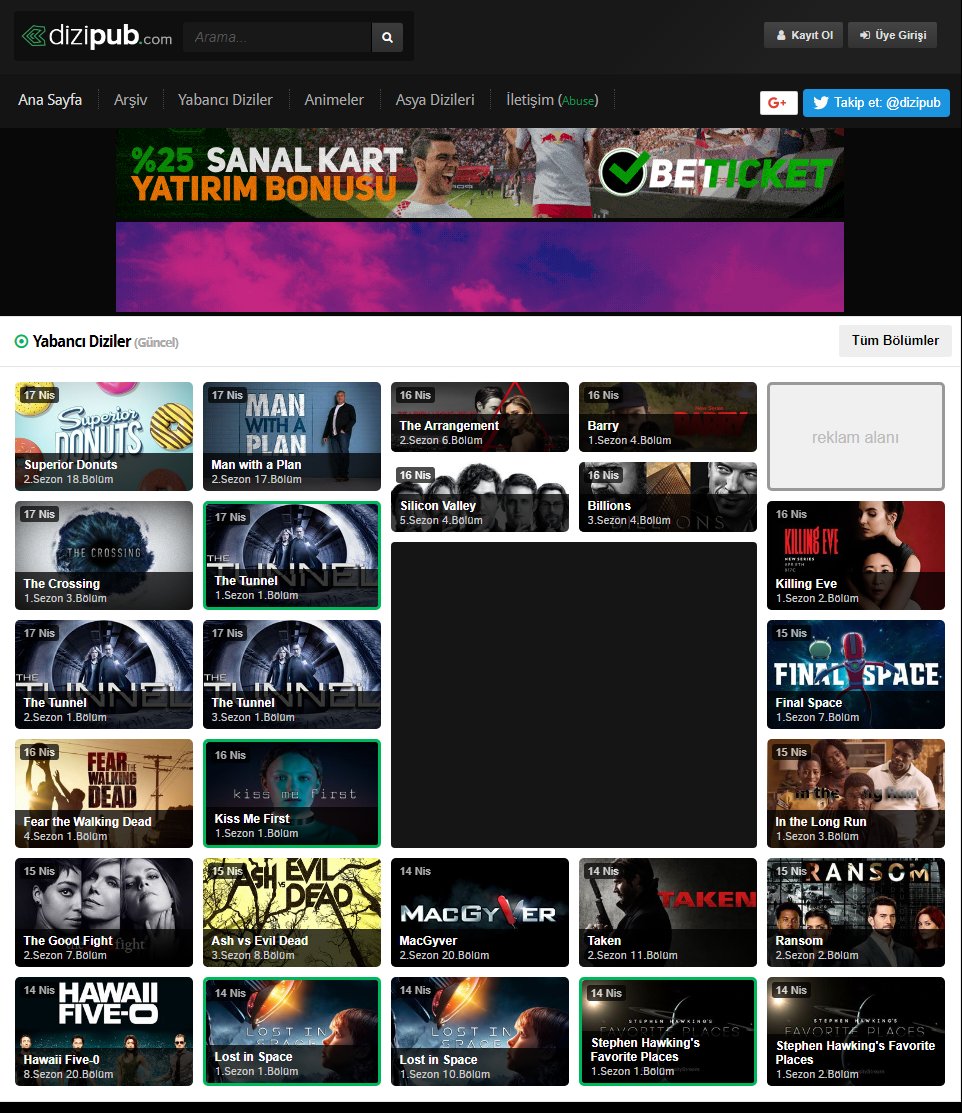Open Man with a Plan episode

(292, 436)
